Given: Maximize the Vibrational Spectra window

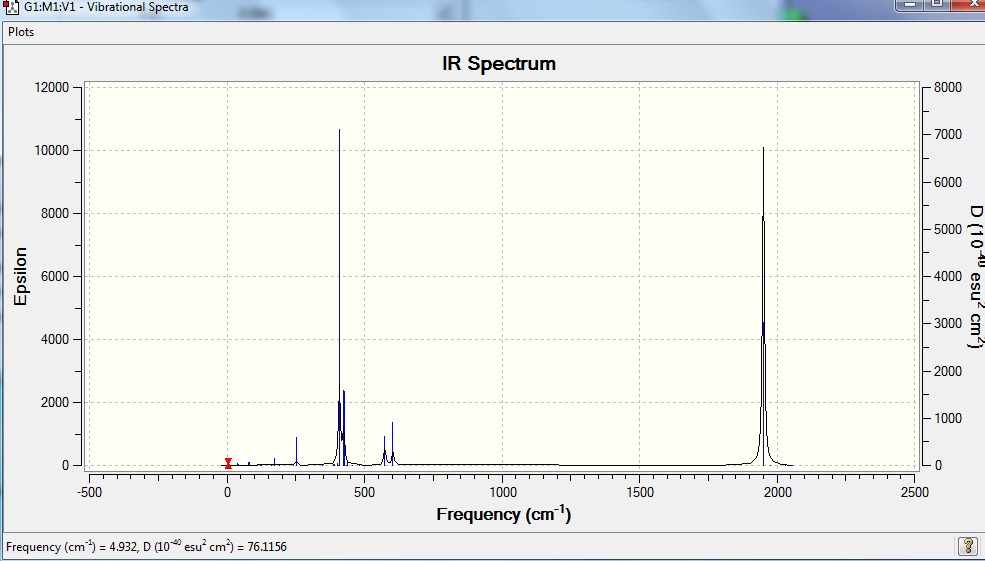Looking at the screenshot, I should (x=936, y=4).
